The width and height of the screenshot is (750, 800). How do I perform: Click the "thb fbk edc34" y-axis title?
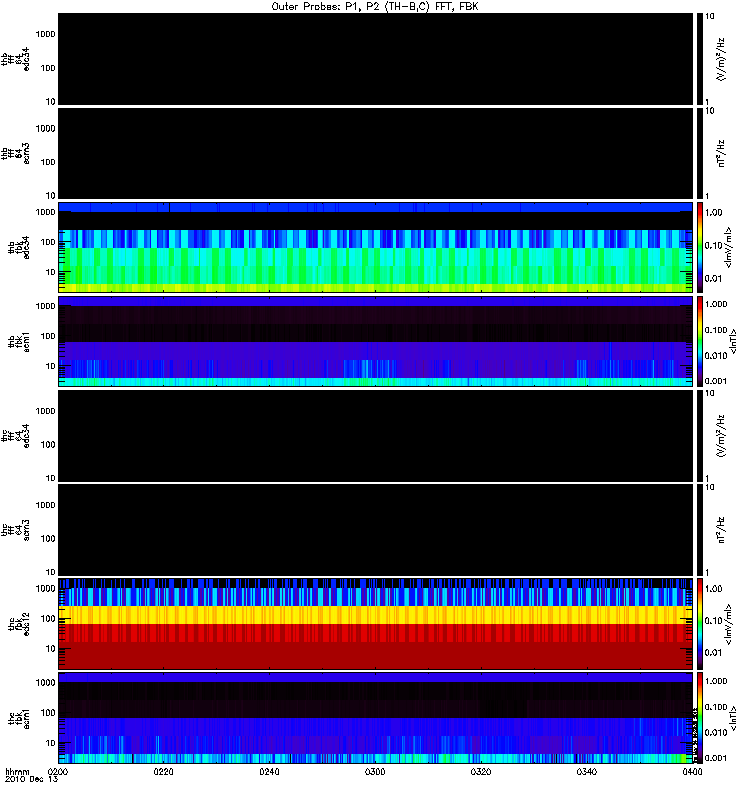pyautogui.click(x=19, y=247)
